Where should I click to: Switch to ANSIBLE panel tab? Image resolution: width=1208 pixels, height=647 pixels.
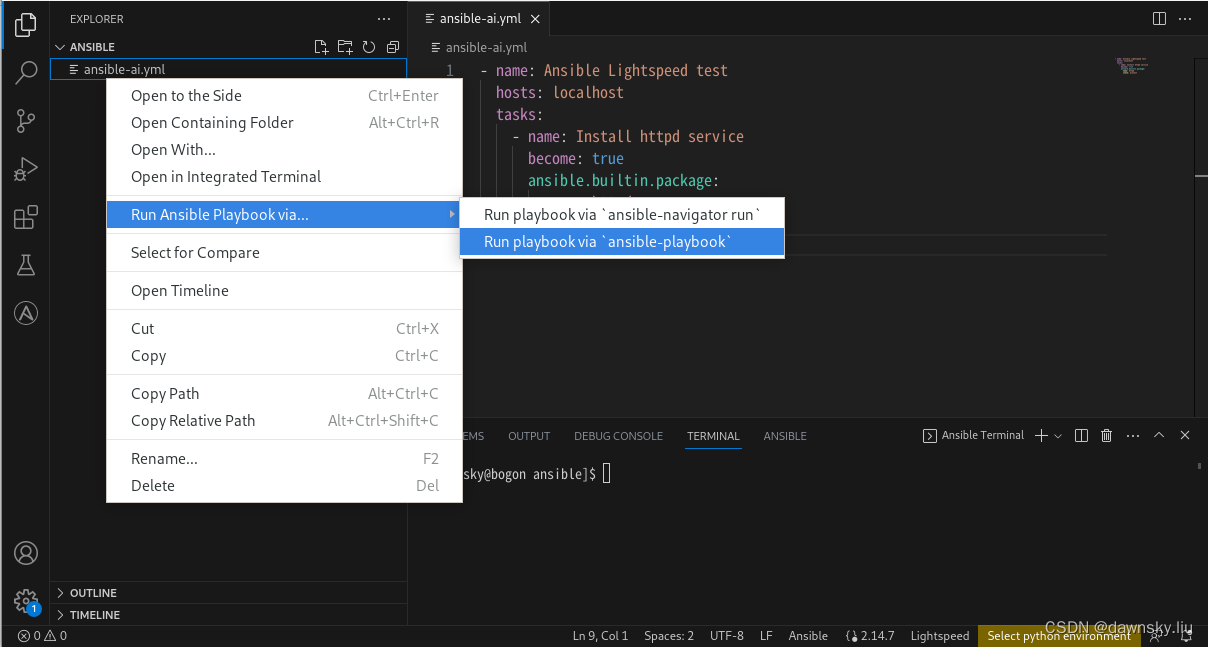[785, 436]
